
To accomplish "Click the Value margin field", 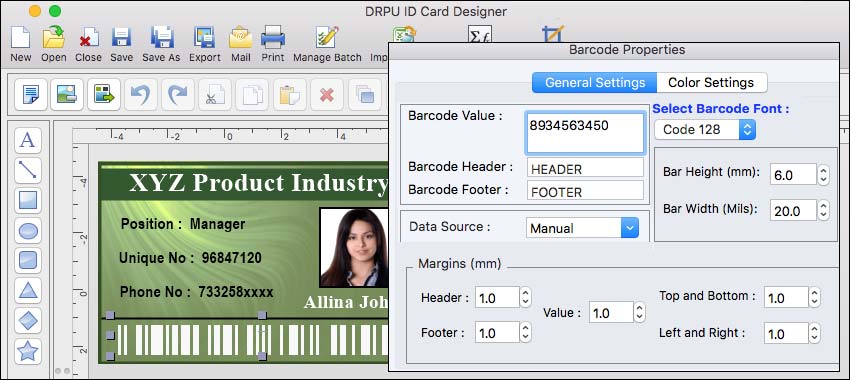I will (611, 312).
